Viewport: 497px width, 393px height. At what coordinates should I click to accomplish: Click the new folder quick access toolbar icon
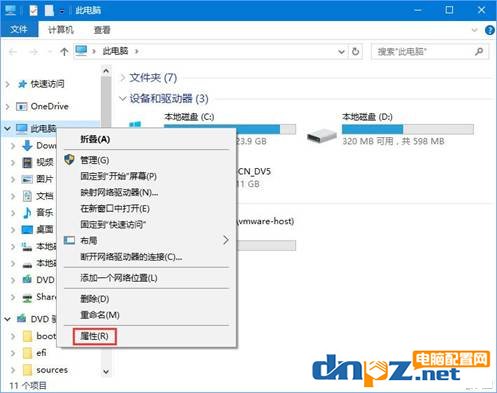(49, 11)
